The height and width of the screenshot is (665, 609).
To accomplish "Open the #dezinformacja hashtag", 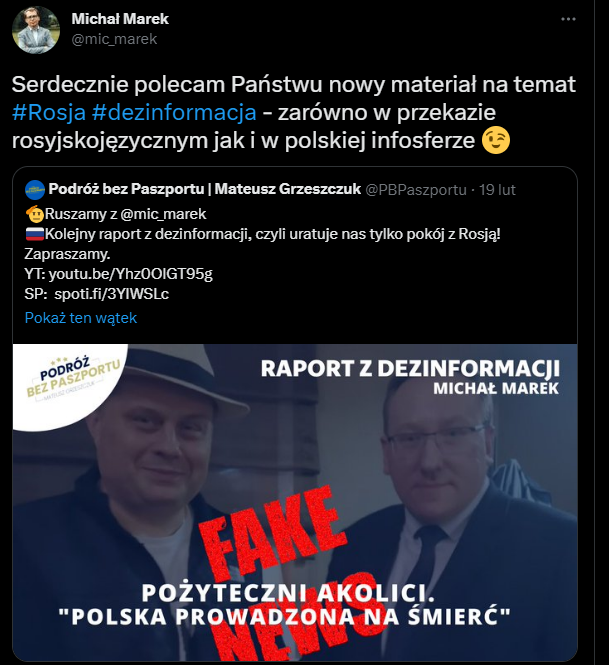I will [x=174, y=112].
